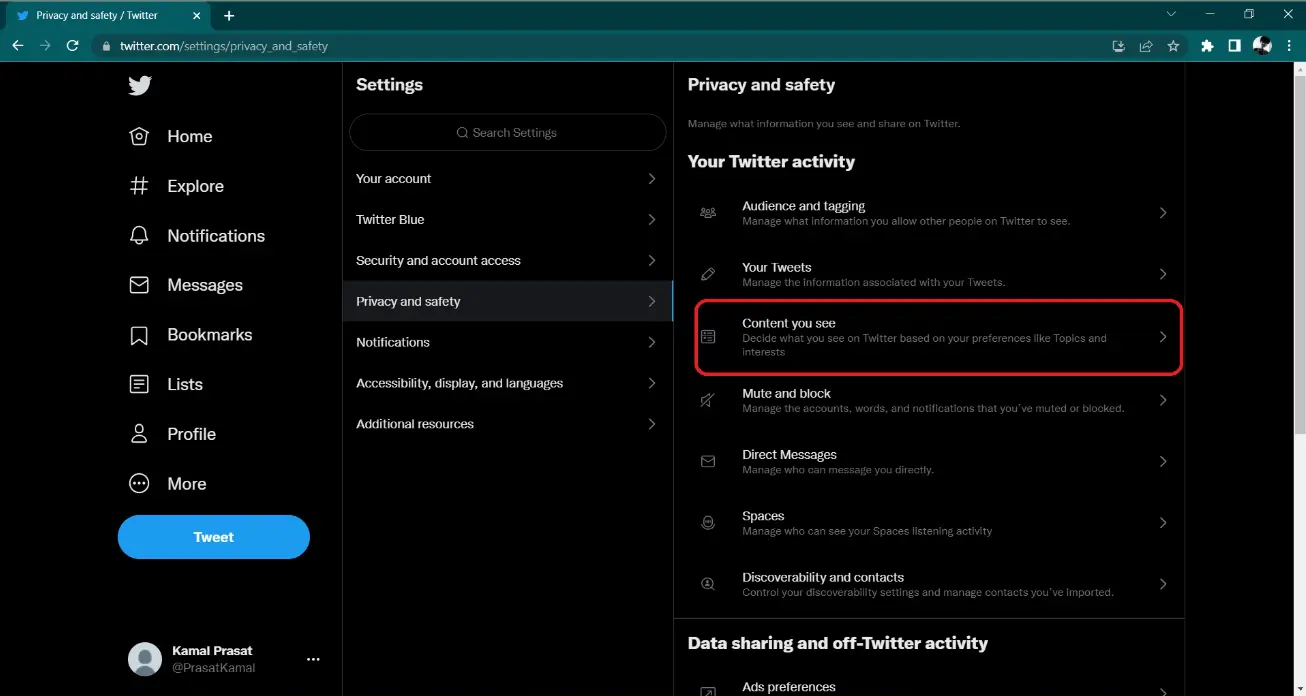Open Mute and block via its chevron
Viewport: 1306px width, 696px height.
point(1163,400)
